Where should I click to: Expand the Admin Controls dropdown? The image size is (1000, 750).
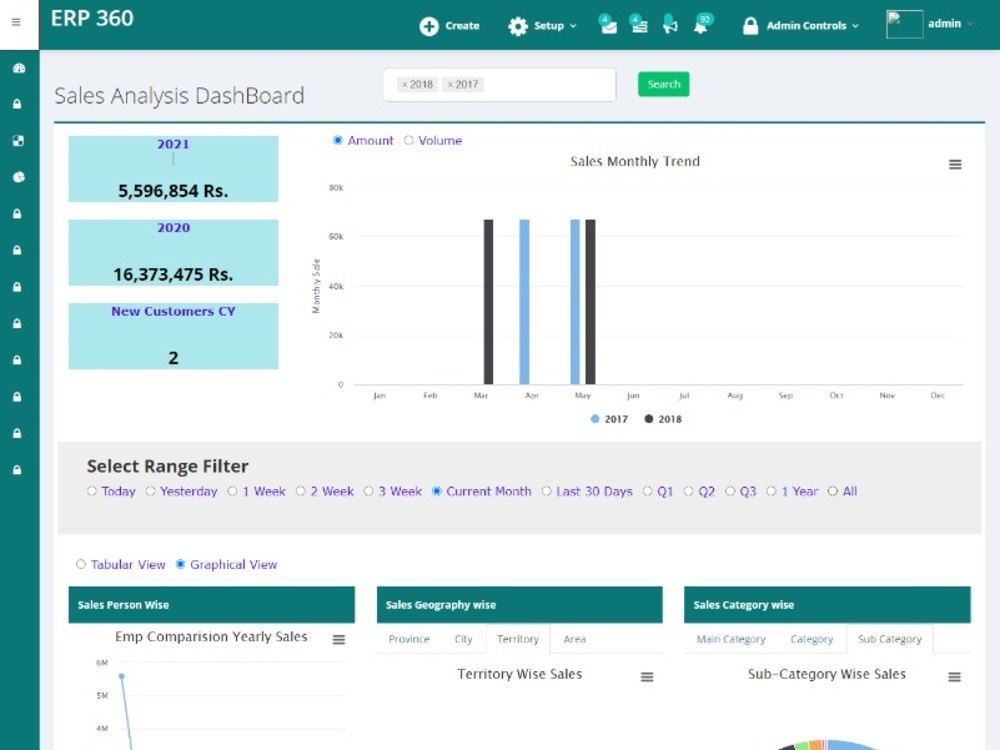855,26
